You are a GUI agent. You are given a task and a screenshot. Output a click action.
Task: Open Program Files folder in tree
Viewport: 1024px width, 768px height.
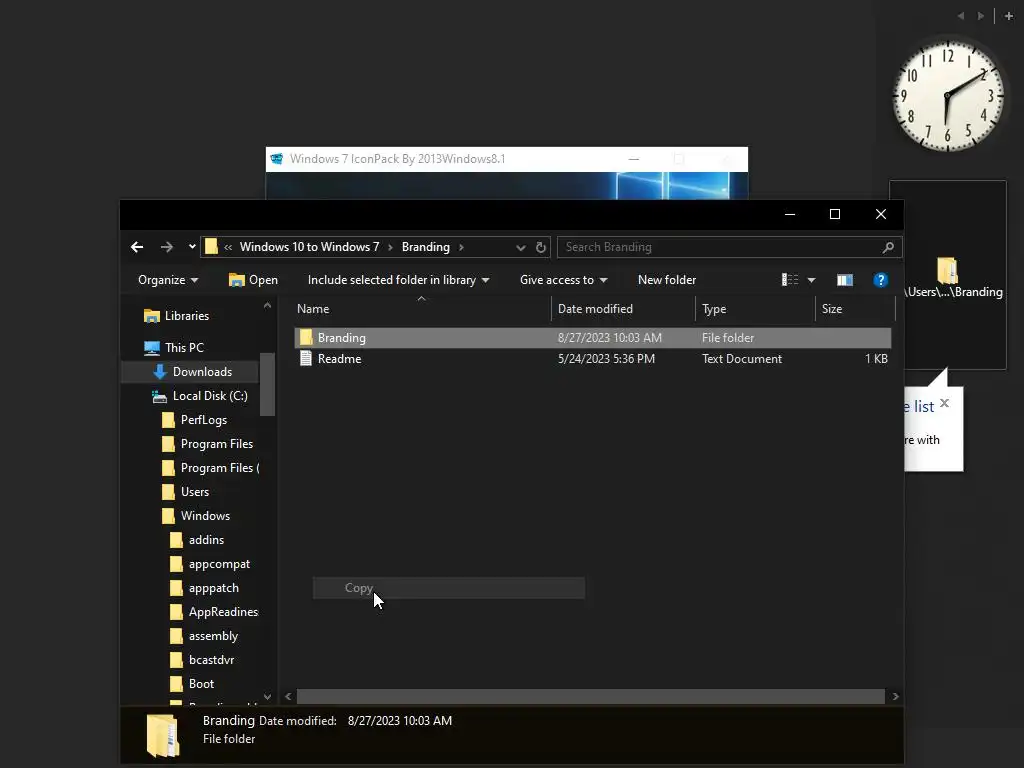(x=207, y=444)
